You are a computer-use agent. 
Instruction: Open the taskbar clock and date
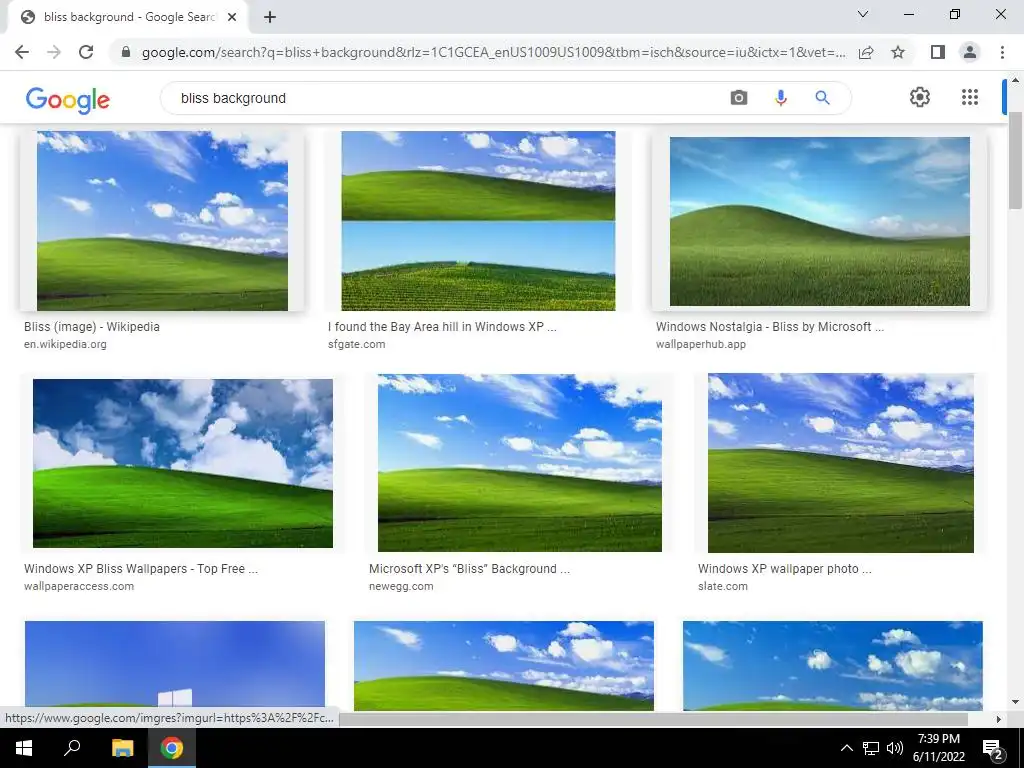(938, 748)
